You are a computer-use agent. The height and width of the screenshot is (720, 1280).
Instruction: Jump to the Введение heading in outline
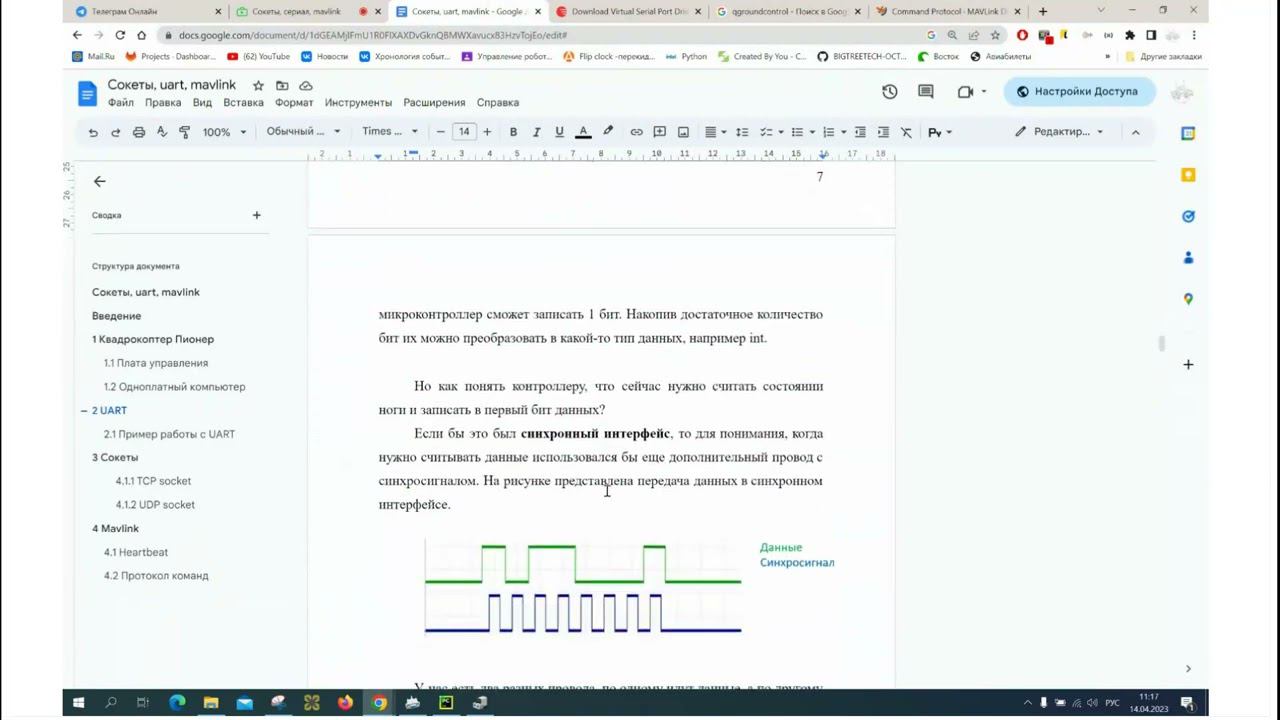point(116,316)
